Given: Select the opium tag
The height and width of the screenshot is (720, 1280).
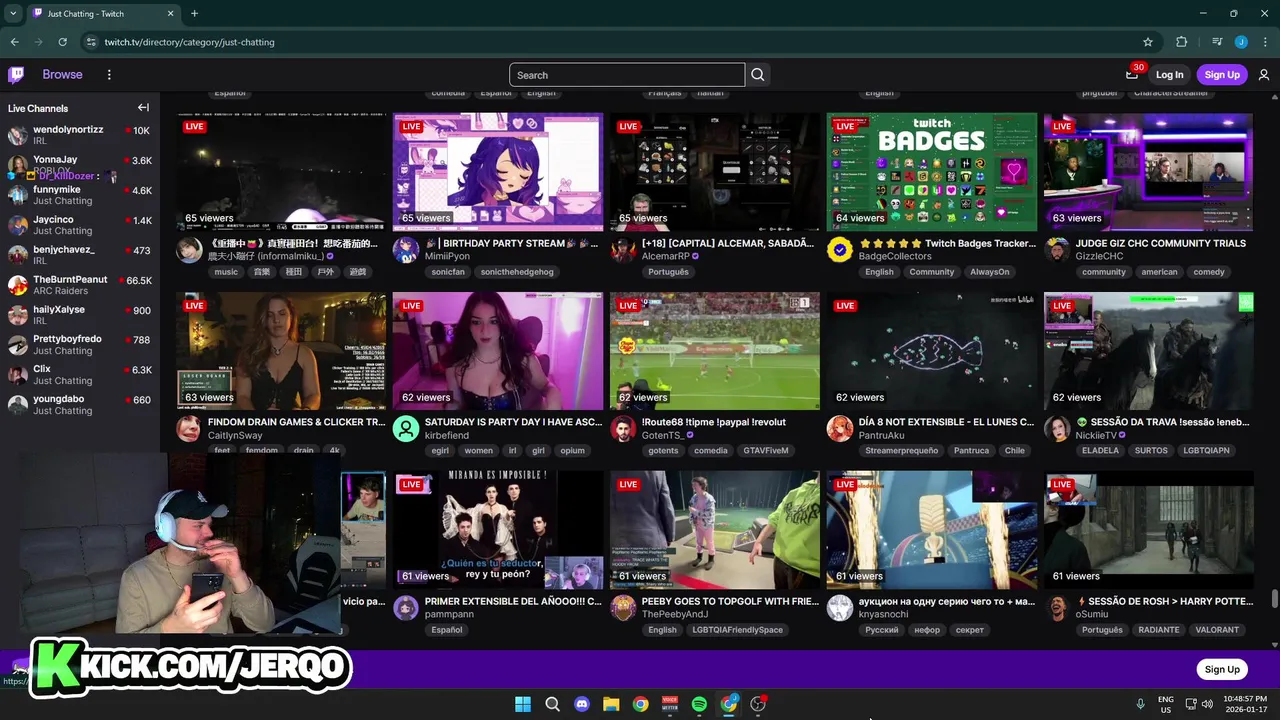Looking at the screenshot, I should 572,451.
